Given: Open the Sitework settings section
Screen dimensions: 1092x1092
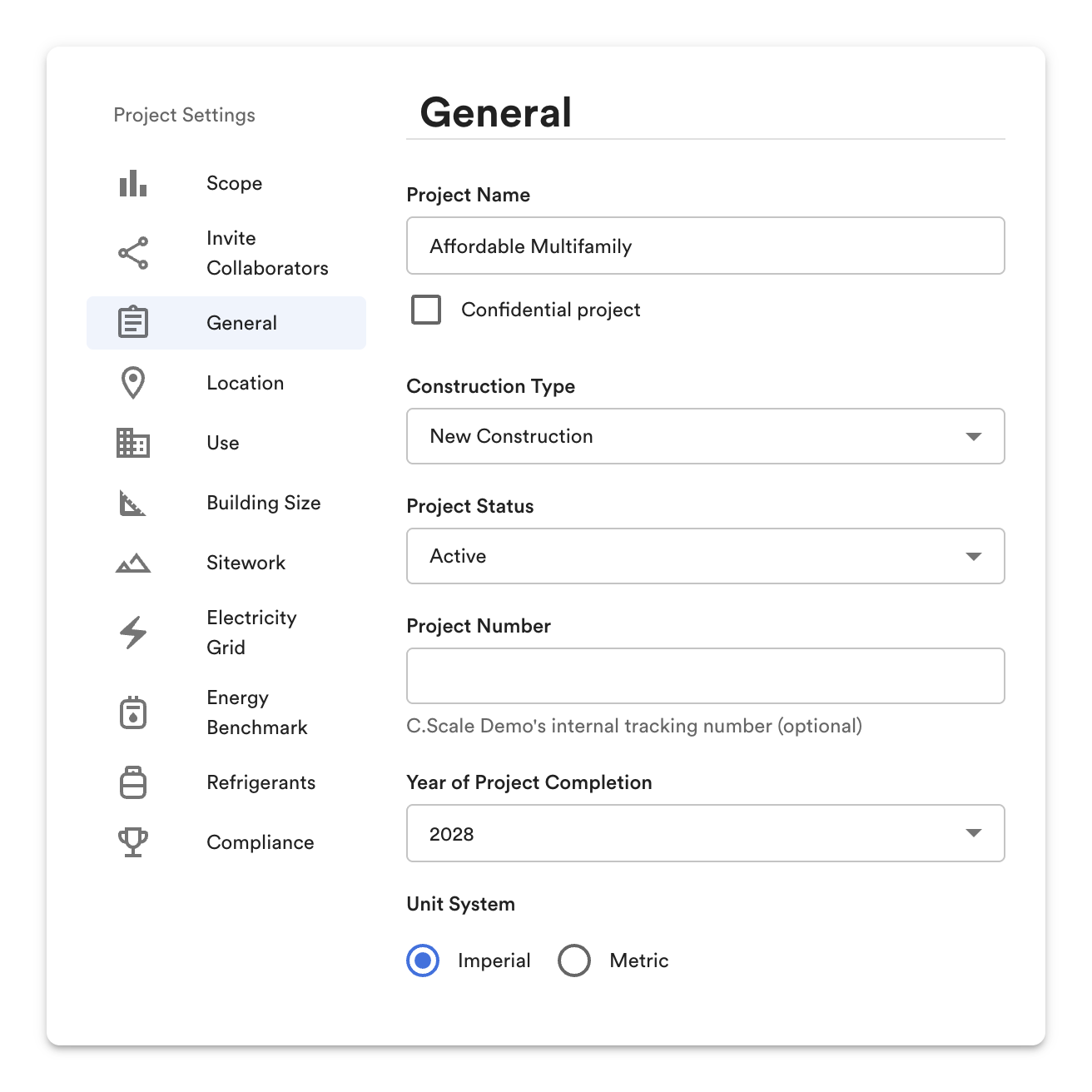Looking at the screenshot, I should (226, 563).
